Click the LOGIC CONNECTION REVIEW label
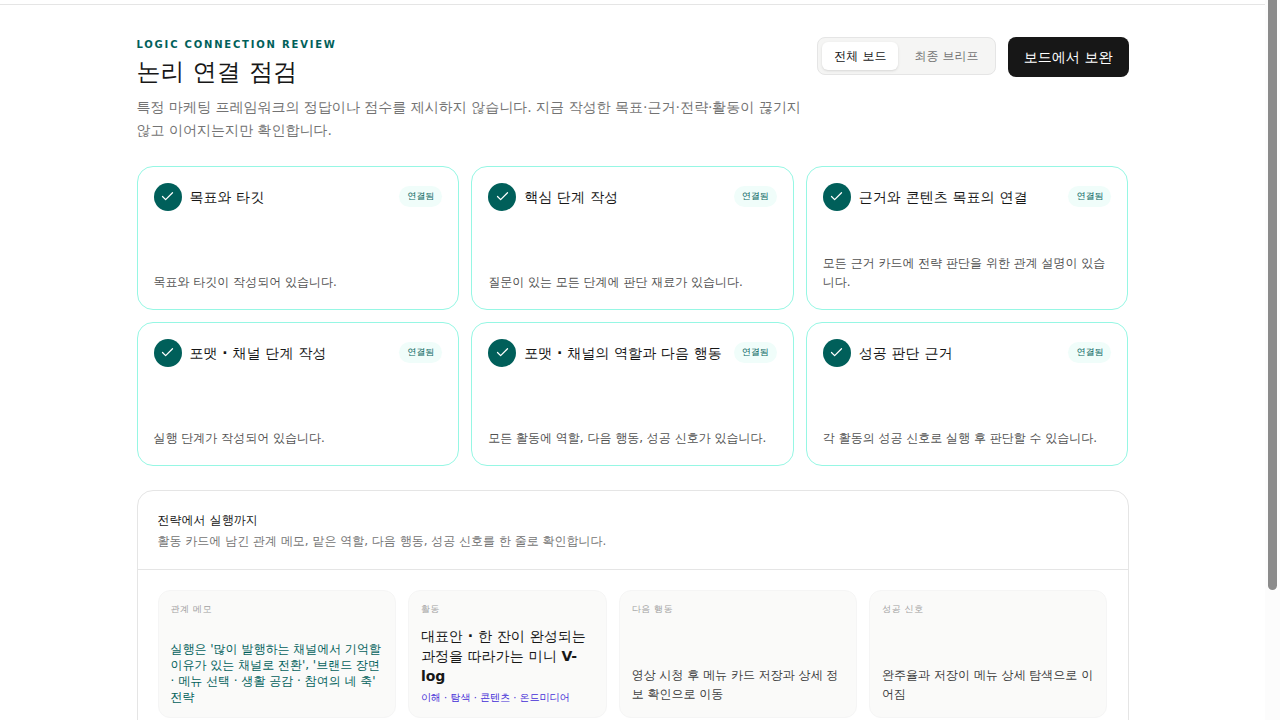Screen dimensions: 1280x720 tap(237, 44)
